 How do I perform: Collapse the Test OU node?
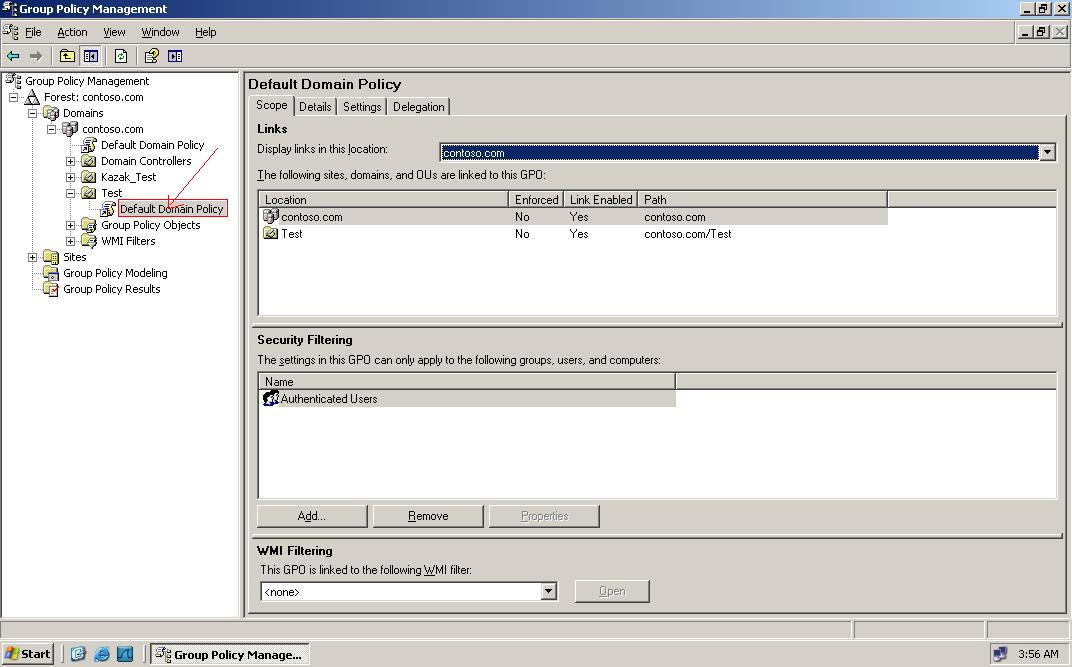tap(70, 193)
